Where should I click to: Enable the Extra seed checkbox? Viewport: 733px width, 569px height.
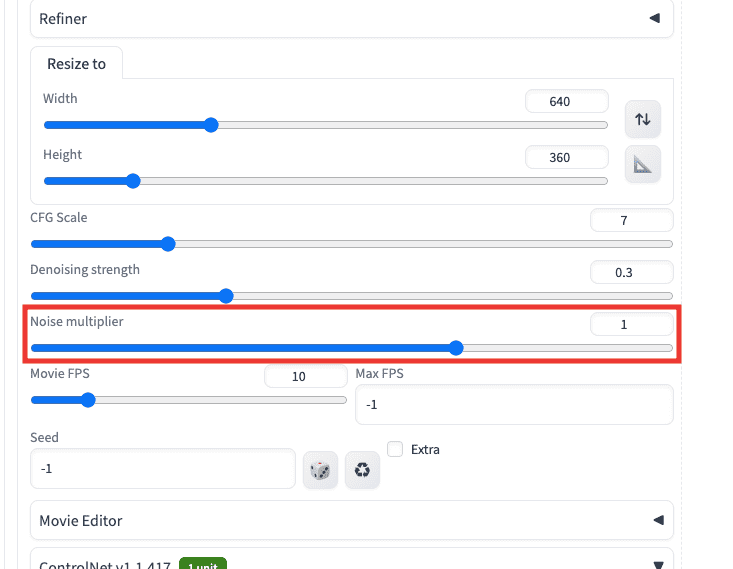(395, 449)
